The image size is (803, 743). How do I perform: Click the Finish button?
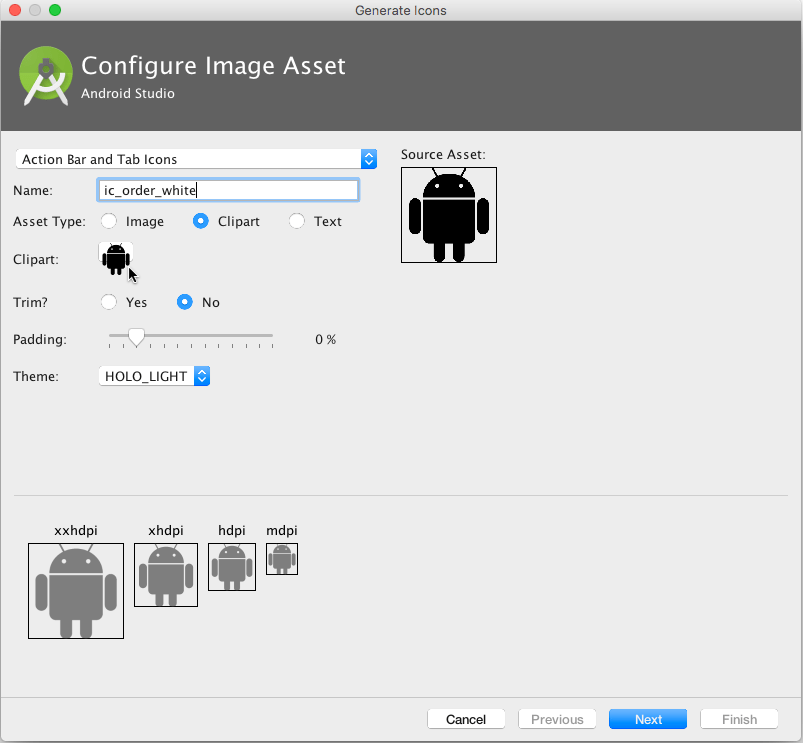(x=738, y=718)
